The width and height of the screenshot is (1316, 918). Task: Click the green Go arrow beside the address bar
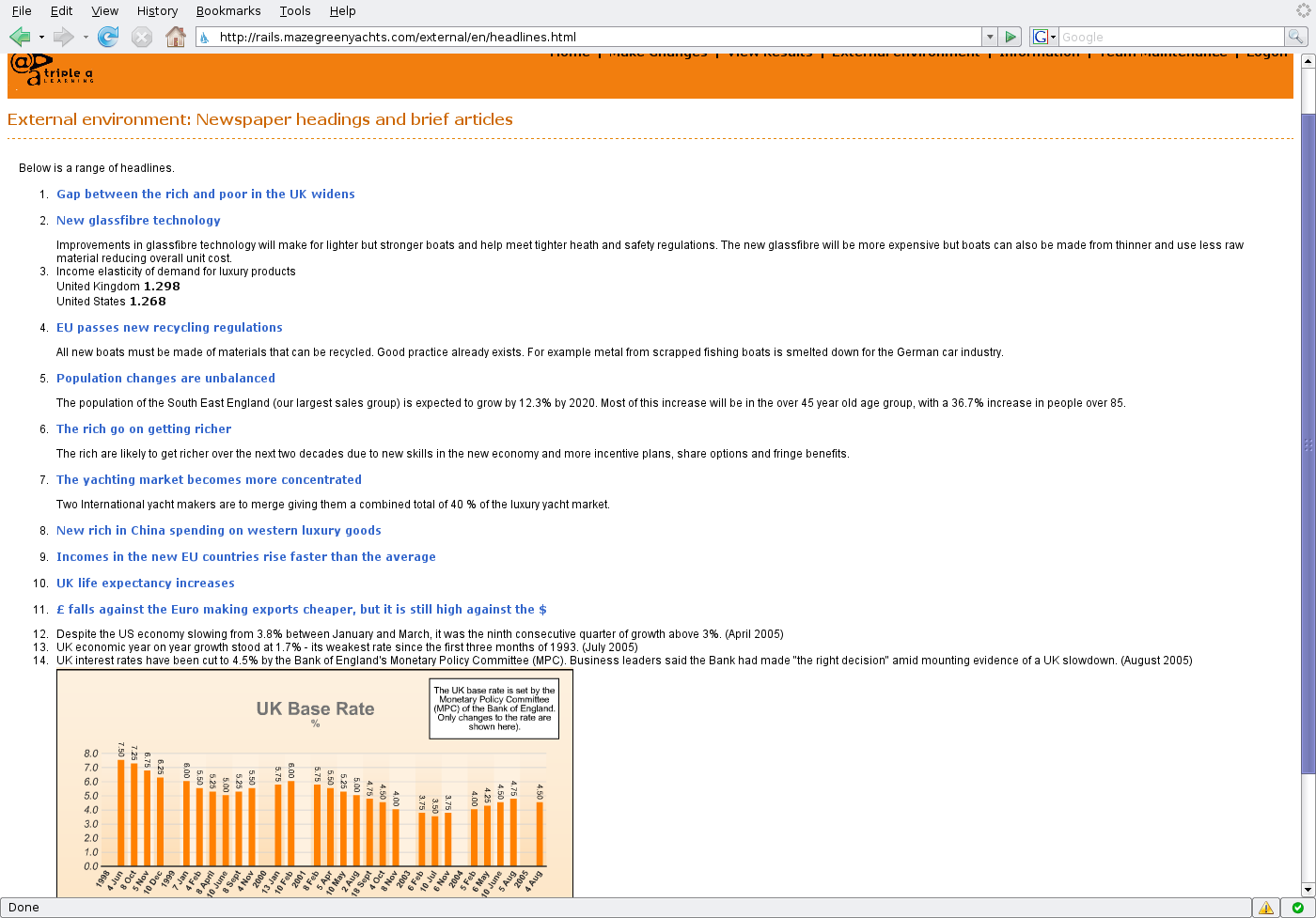(1010, 37)
